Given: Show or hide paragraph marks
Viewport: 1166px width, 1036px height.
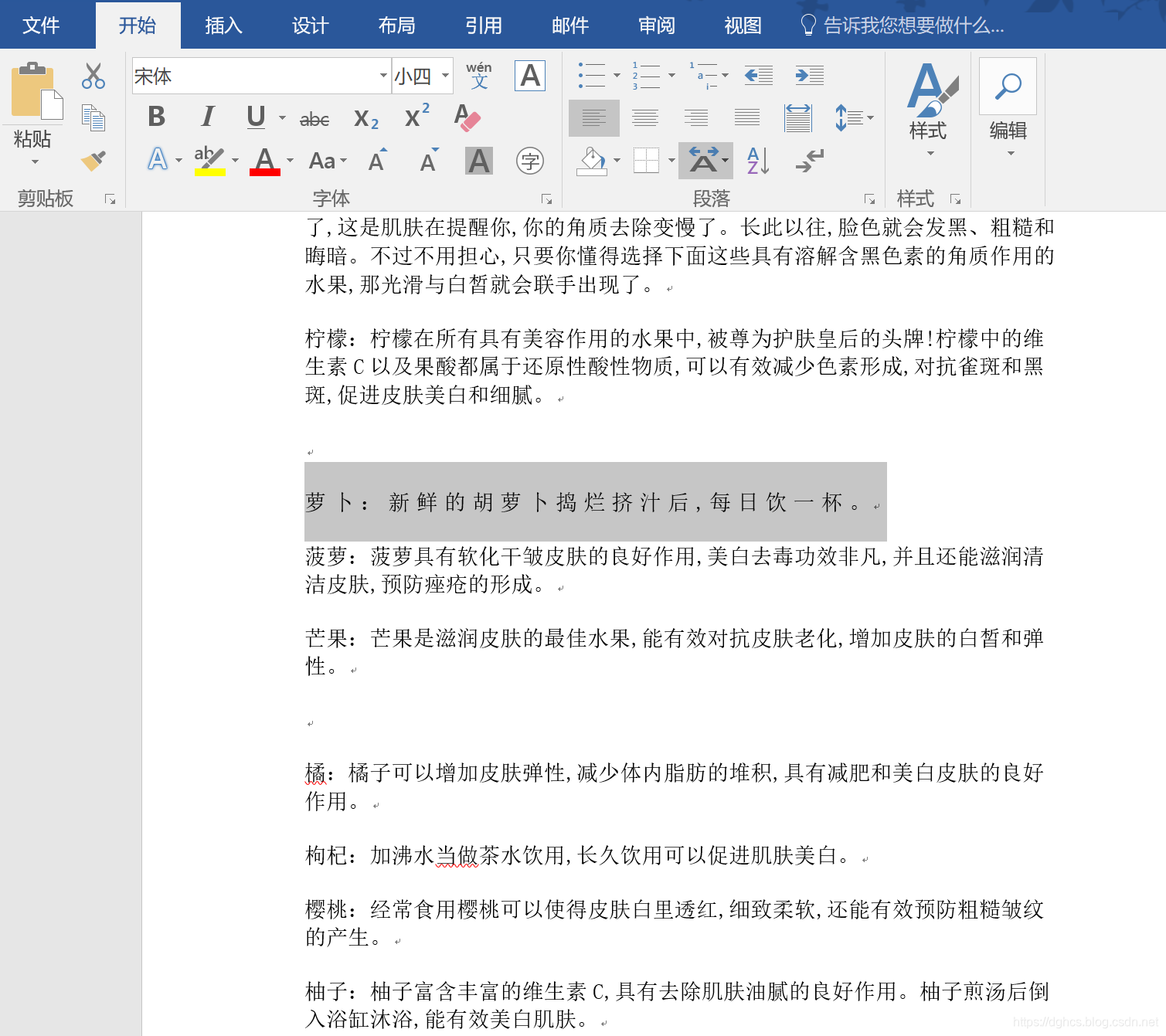Looking at the screenshot, I should [809, 161].
